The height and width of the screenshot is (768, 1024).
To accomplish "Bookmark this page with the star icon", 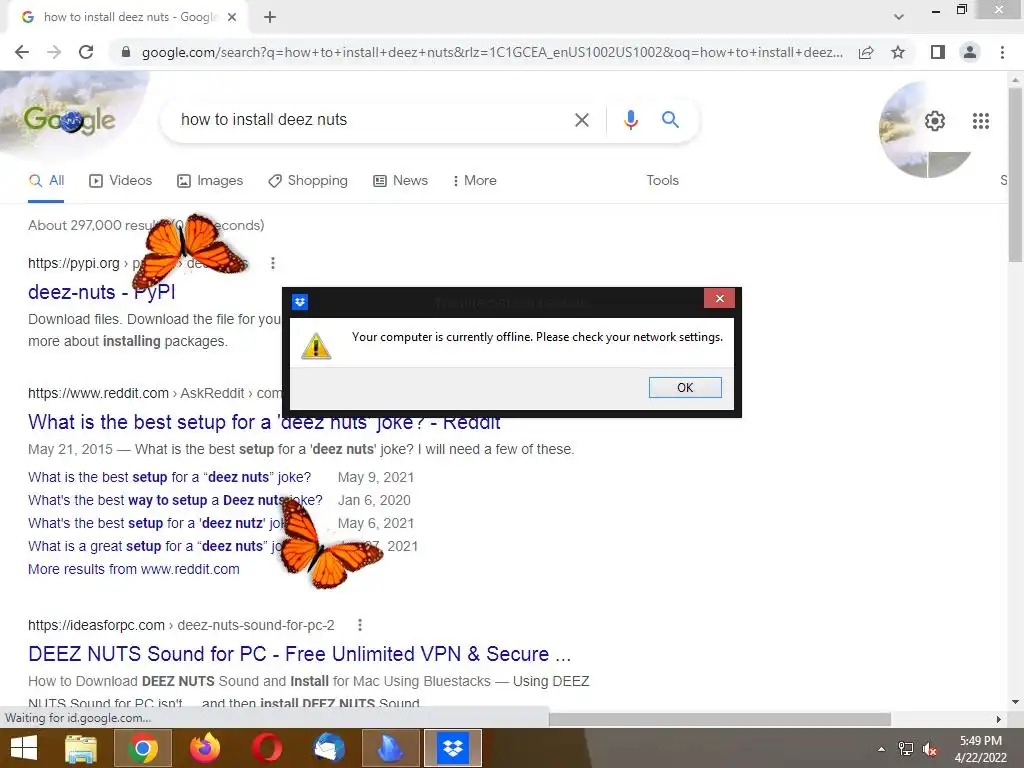I will tap(898, 52).
